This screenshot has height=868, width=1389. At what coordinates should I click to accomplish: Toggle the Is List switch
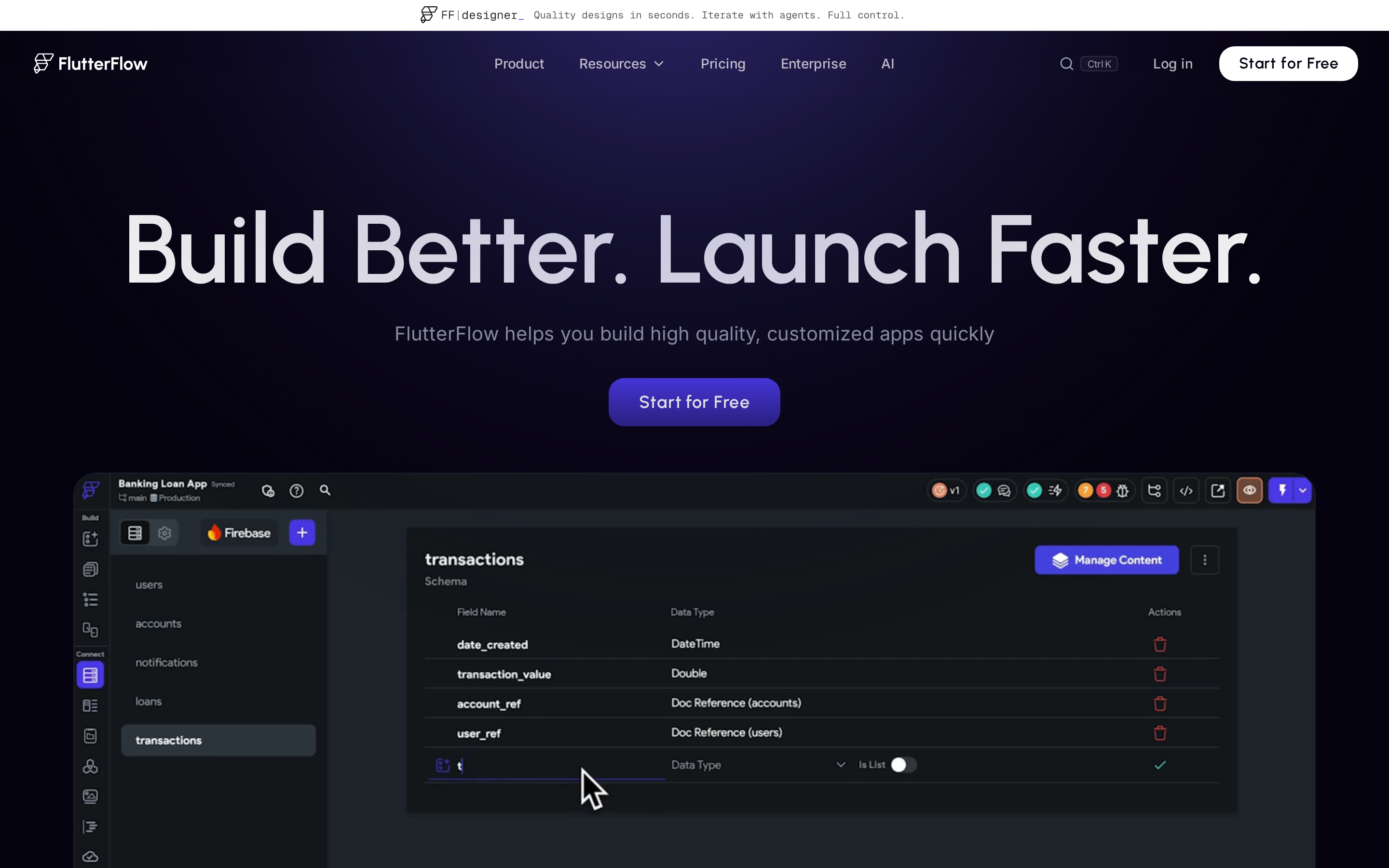(903, 765)
